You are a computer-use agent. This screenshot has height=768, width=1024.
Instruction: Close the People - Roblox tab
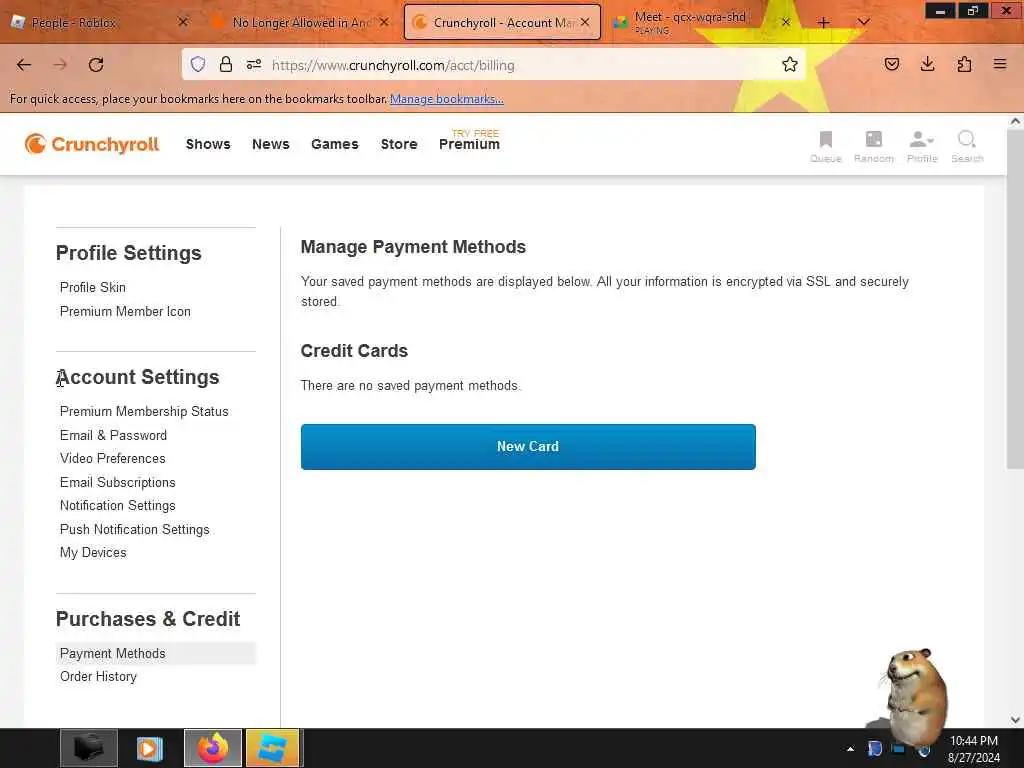183,22
